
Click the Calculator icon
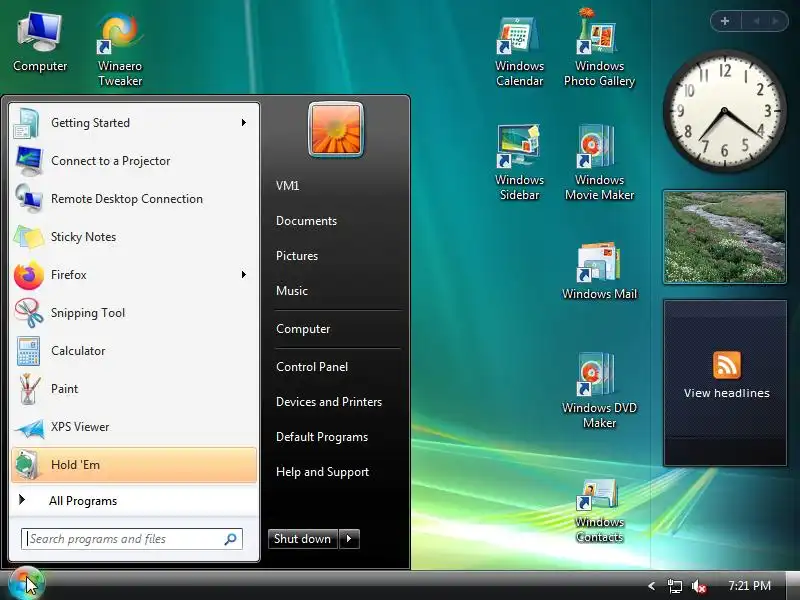pos(29,351)
